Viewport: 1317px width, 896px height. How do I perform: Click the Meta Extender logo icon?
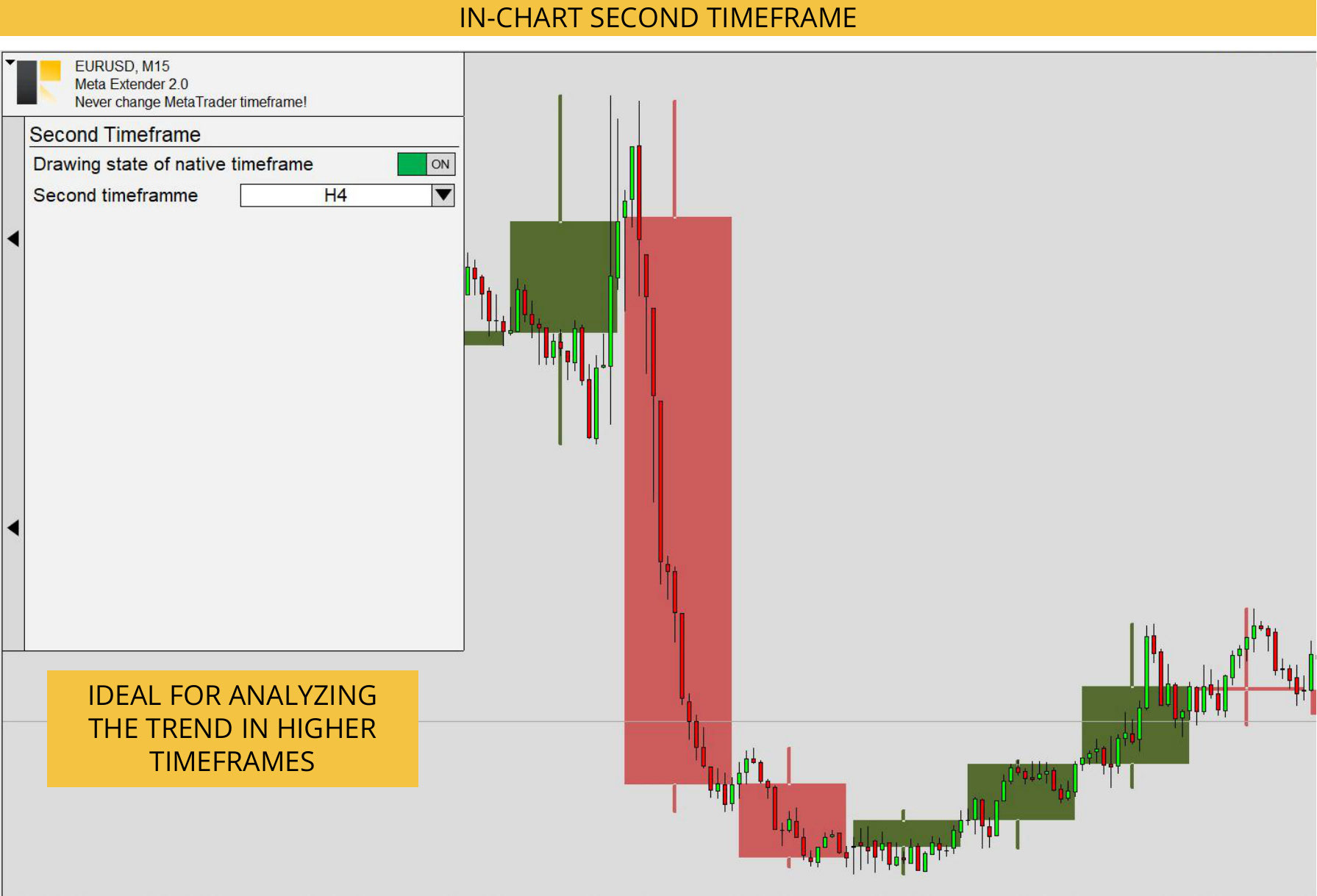(38, 82)
